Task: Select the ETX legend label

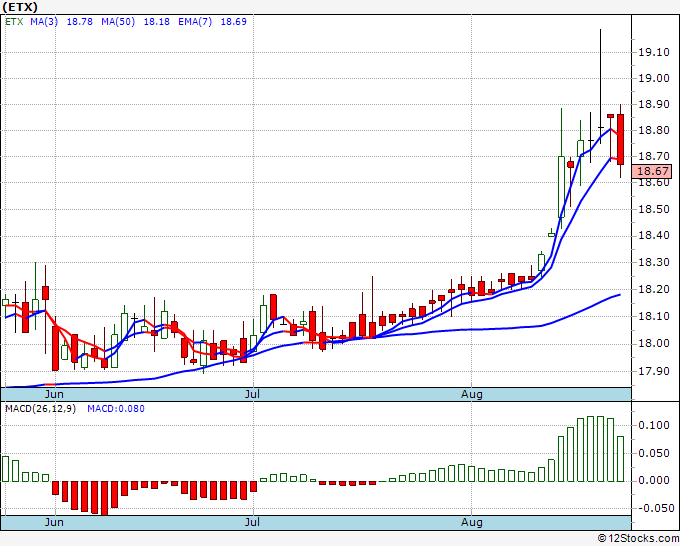Action: (x=14, y=22)
